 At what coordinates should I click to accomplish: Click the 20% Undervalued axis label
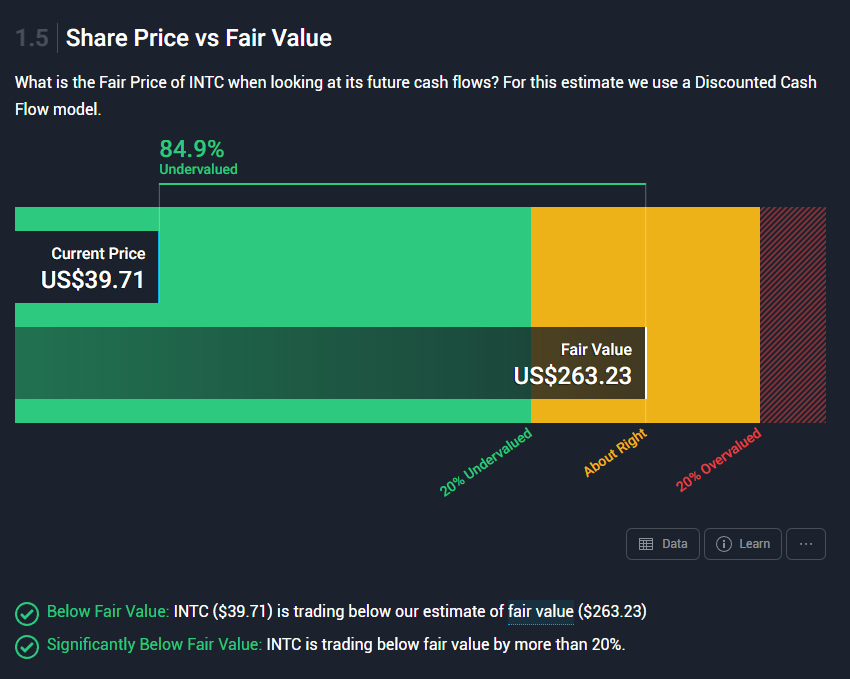[x=486, y=463]
